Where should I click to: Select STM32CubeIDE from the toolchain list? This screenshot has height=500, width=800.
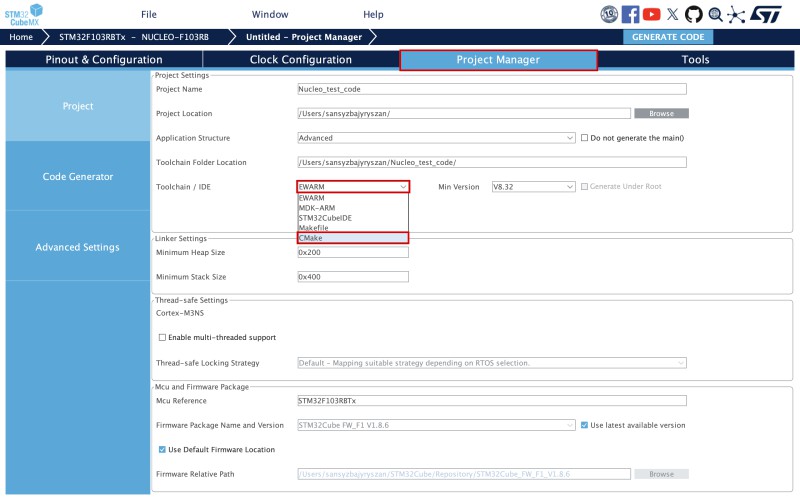[x=353, y=218]
